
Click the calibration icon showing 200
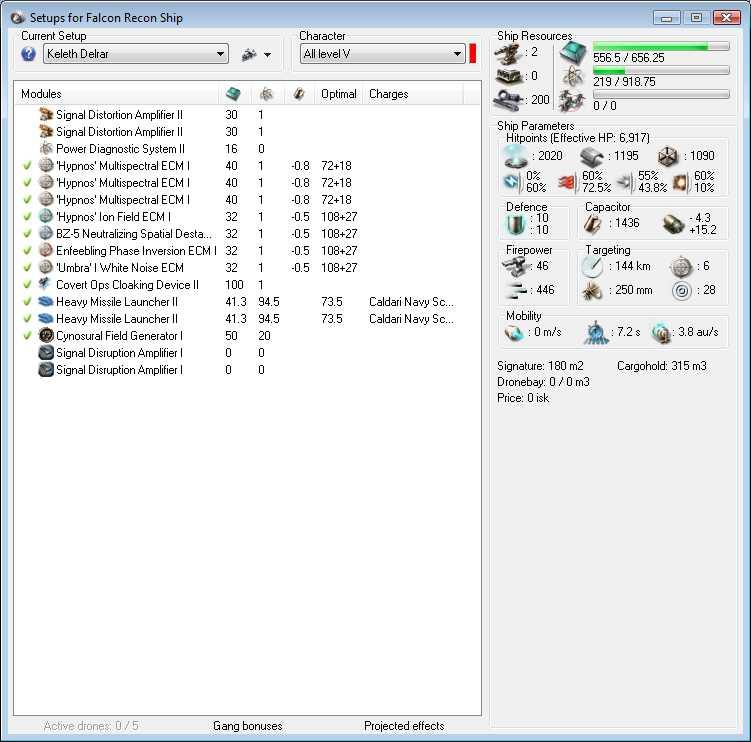coord(508,100)
